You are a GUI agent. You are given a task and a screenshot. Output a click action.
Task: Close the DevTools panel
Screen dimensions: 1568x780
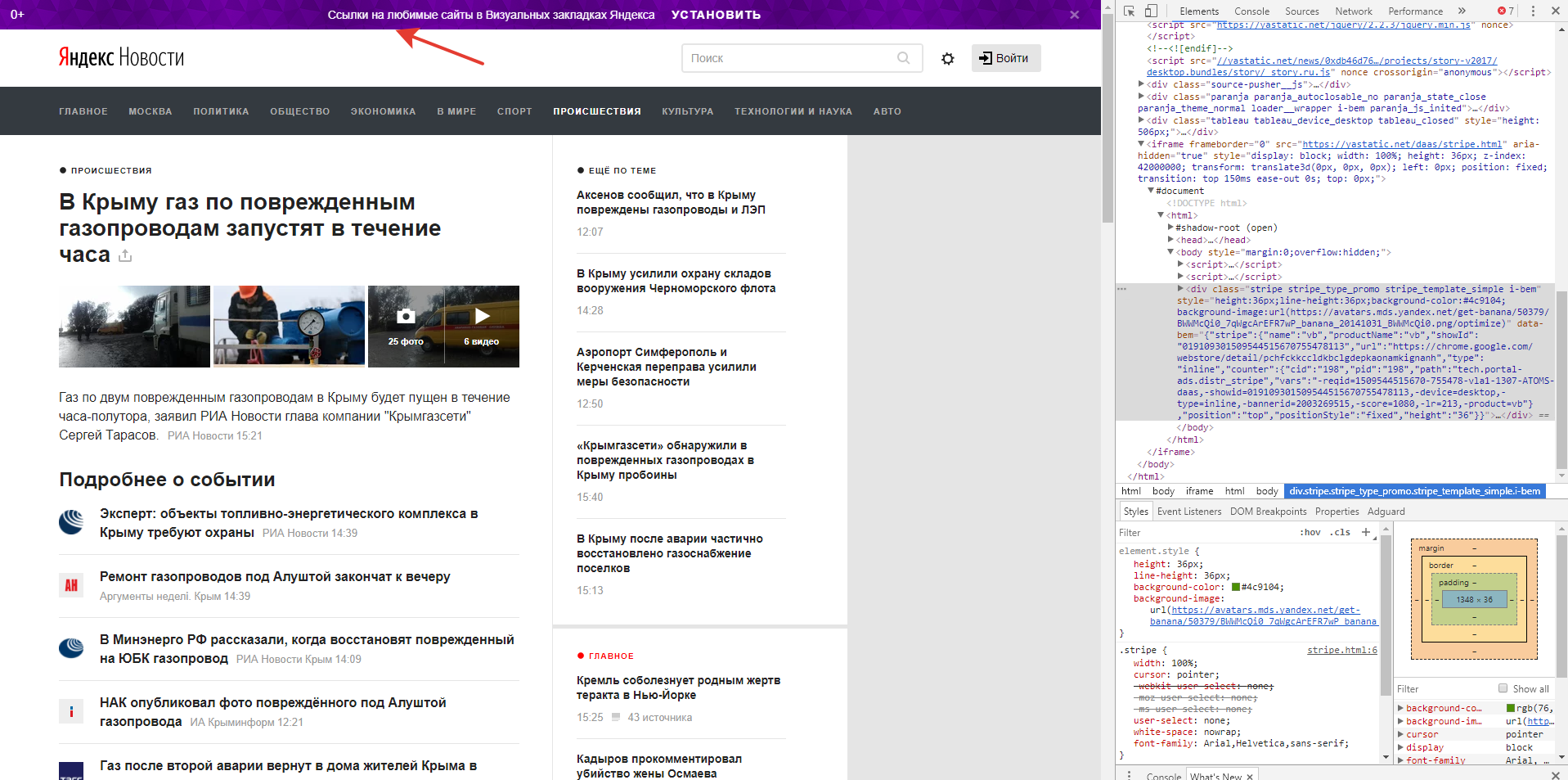coord(1554,11)
